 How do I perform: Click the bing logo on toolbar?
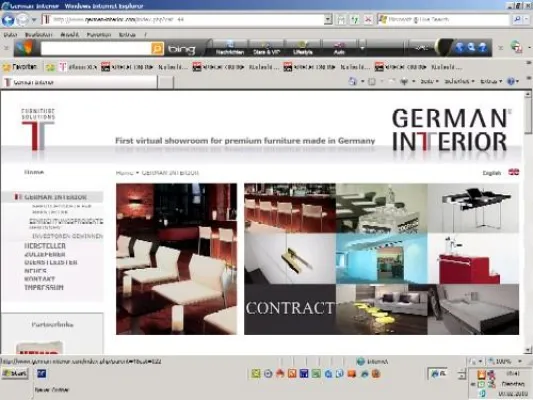coord(182,49)
